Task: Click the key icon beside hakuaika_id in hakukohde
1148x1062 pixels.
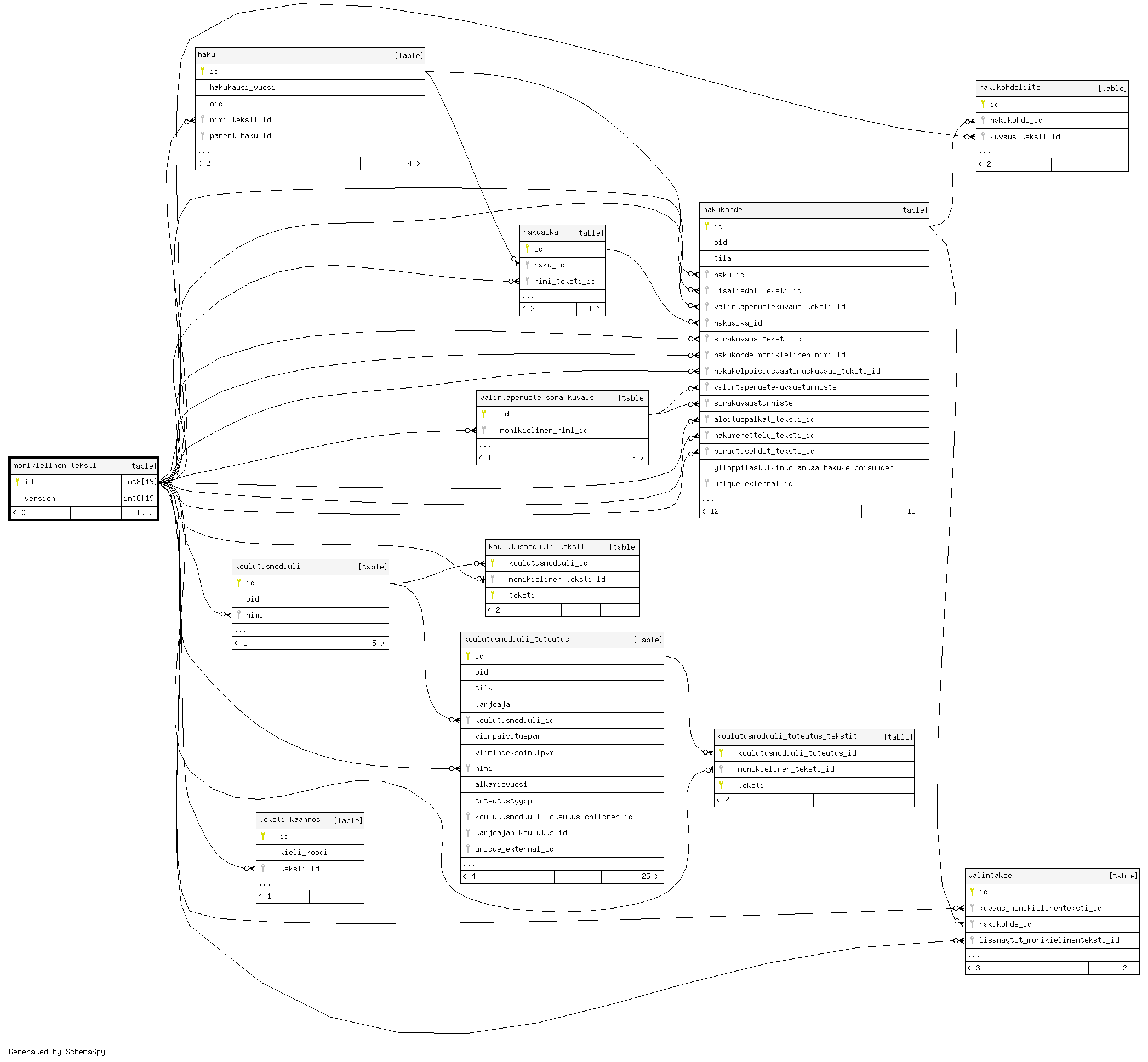Action: [x=707, y=323]
